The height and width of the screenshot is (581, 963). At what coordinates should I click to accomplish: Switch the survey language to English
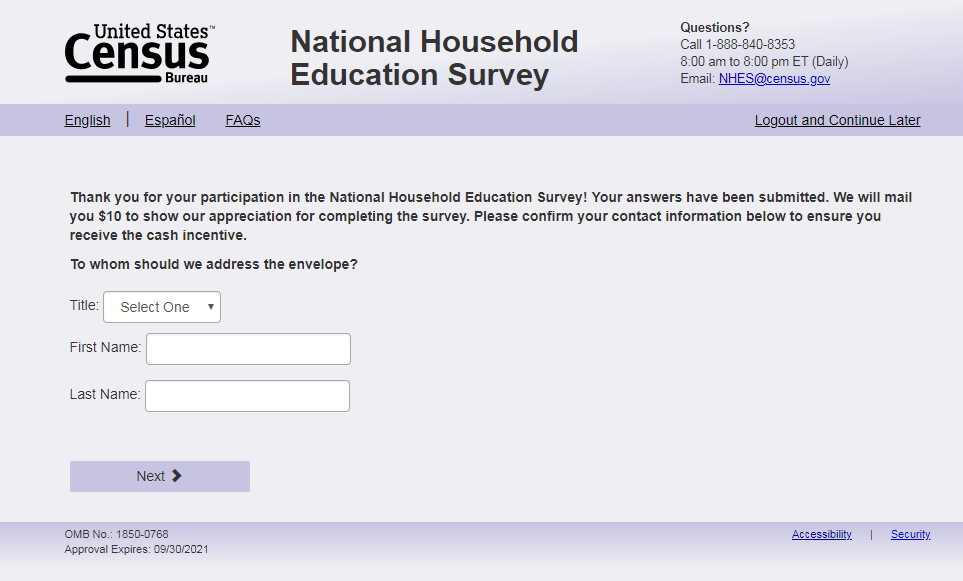[87, 120]
